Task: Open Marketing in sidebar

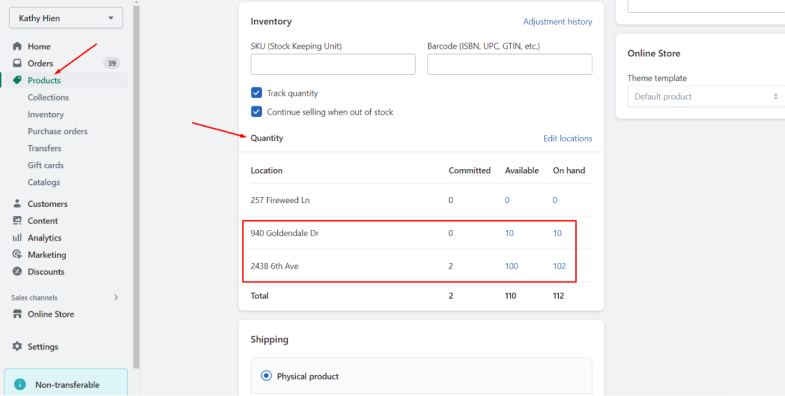Action: point(47,255)
